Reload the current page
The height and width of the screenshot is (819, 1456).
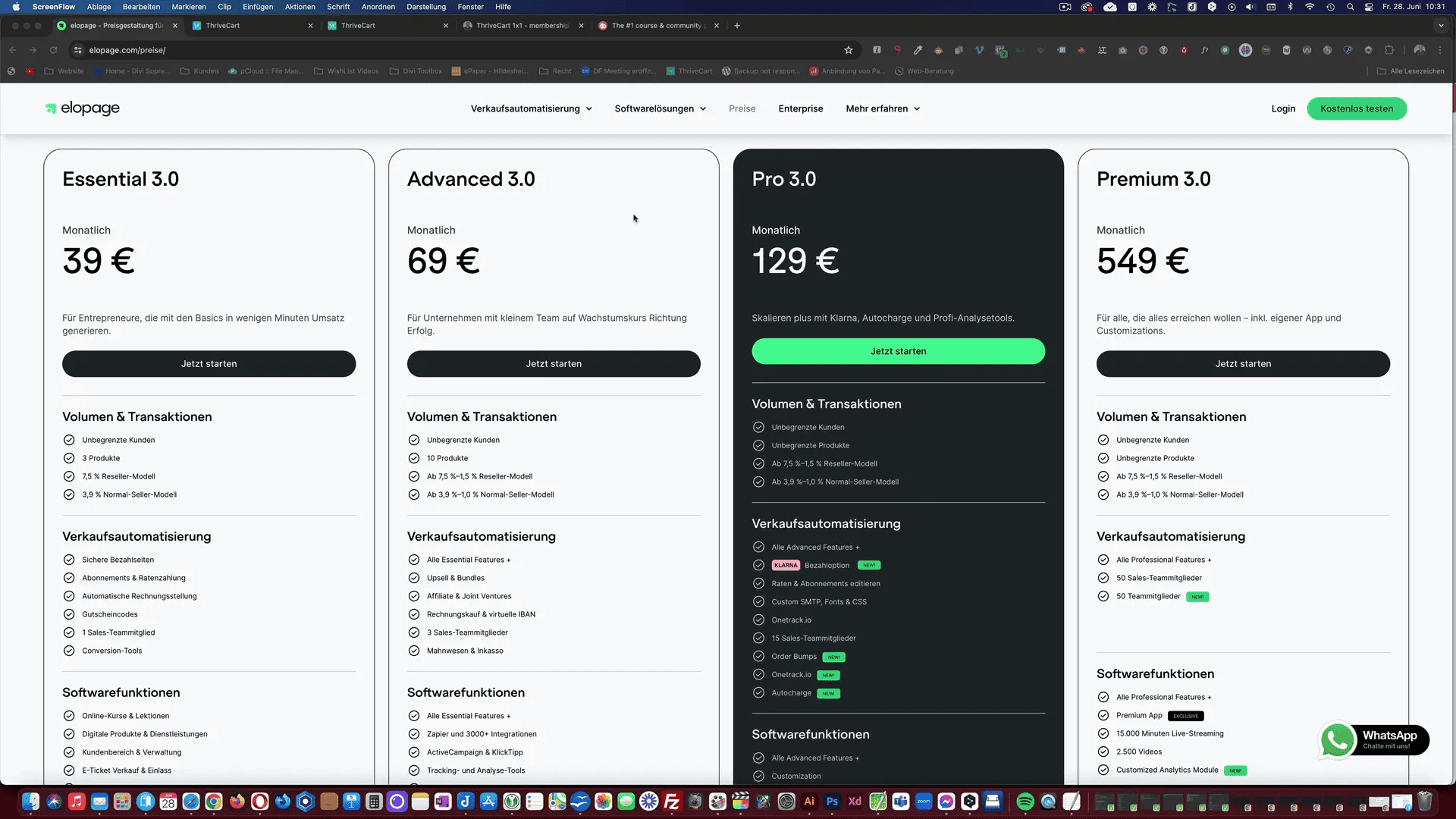[x=53, y=50]
